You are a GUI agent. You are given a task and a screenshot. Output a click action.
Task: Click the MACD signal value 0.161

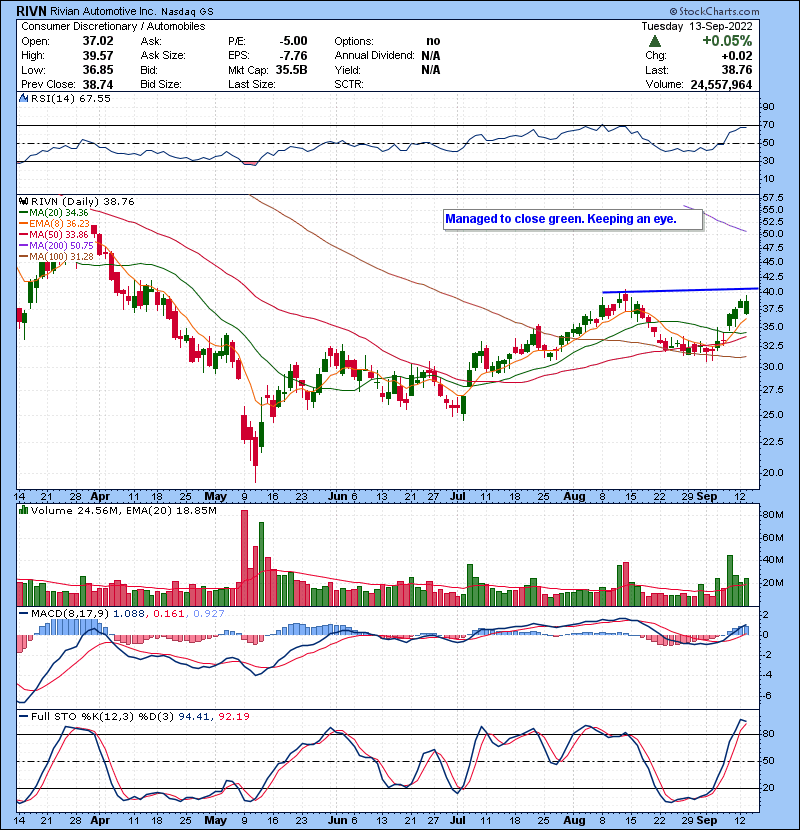pyautogui.click(x=169, y=614)
